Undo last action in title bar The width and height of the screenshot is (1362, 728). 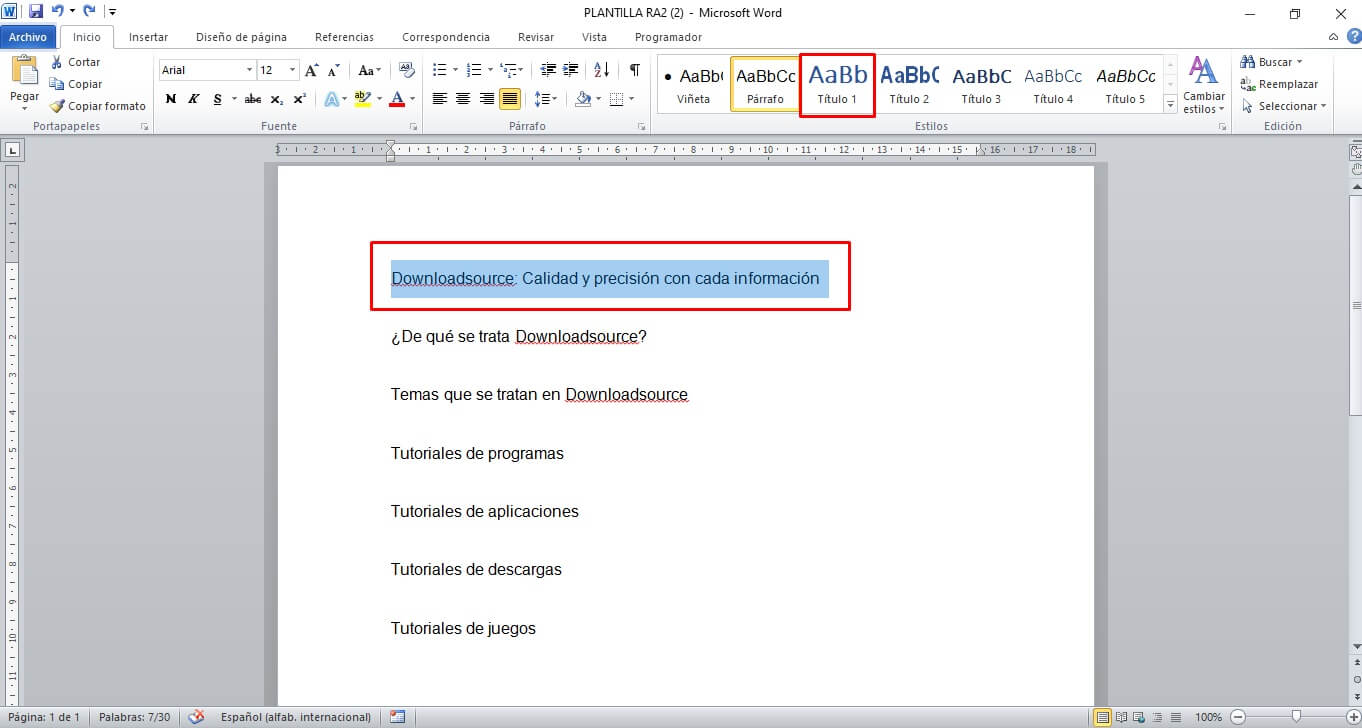point(58,12)
